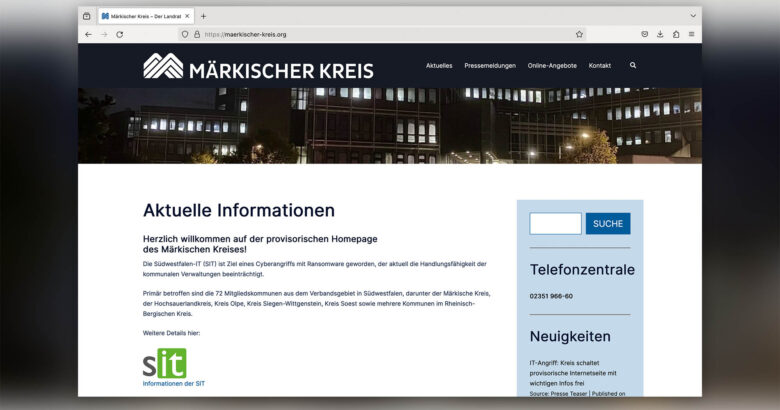Click the Telefonzentrale heading
The height and width of the screenshot is (410, 780).
582,270
